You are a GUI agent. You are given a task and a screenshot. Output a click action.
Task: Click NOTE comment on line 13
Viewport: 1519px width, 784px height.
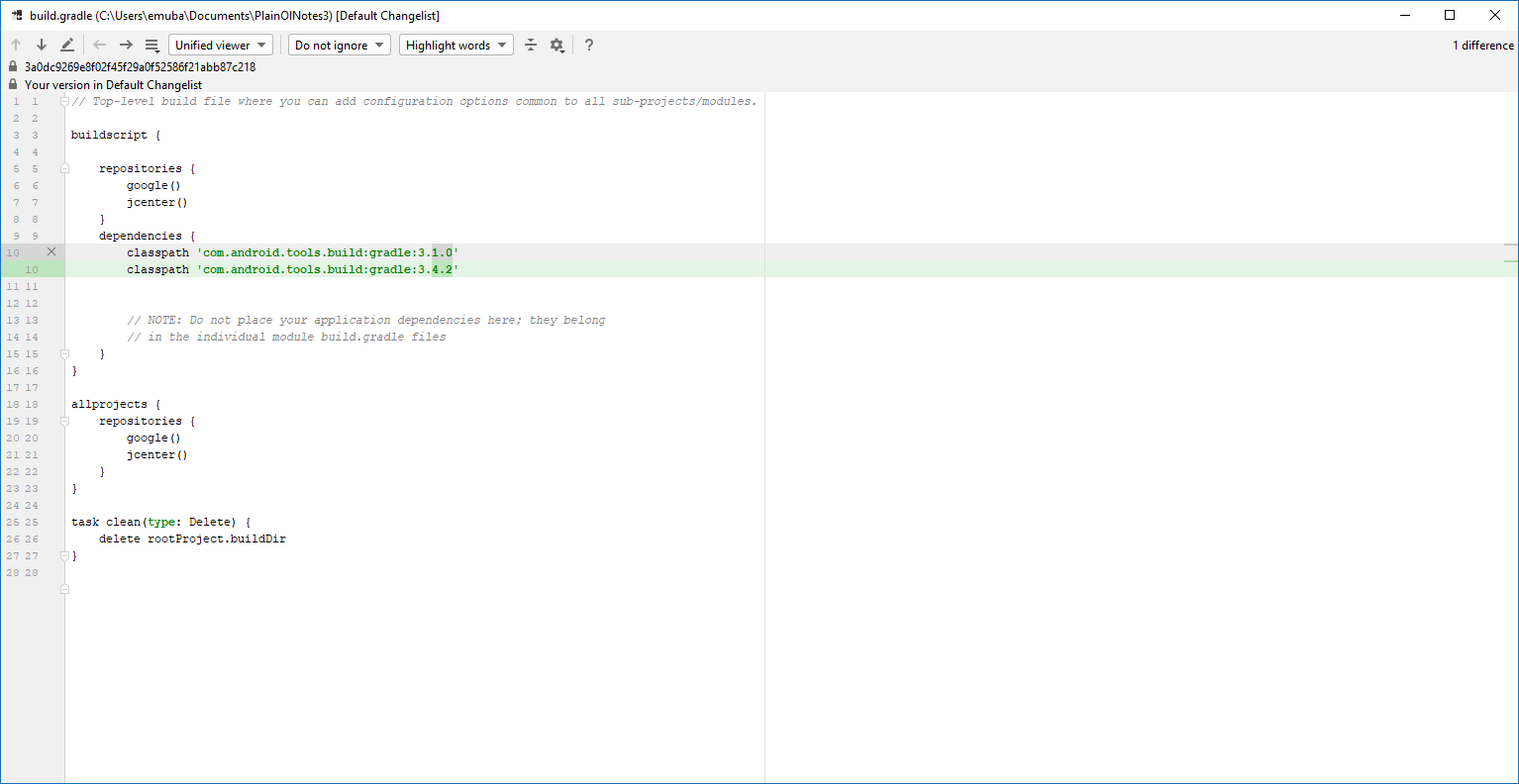pos(366,320)
